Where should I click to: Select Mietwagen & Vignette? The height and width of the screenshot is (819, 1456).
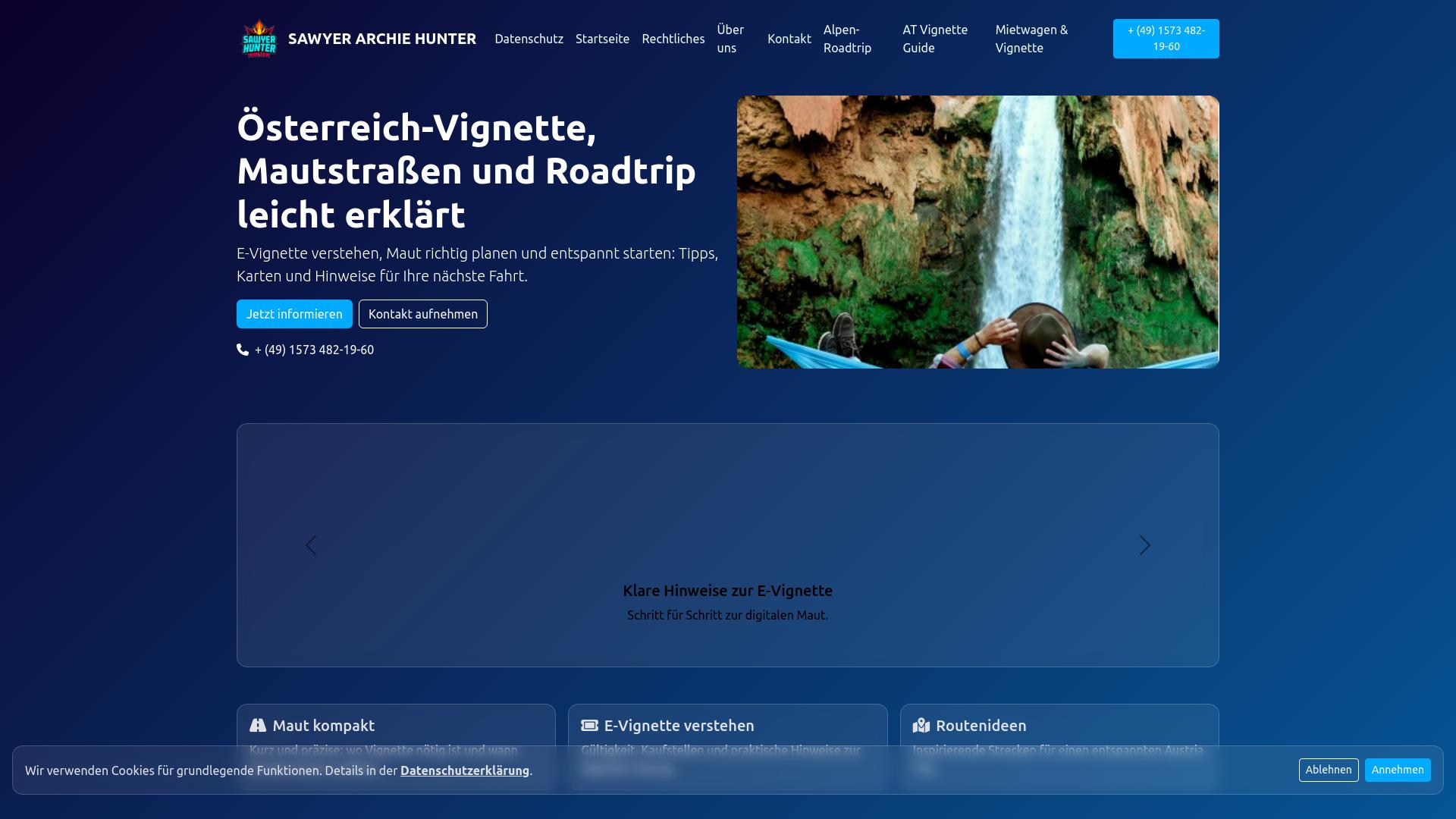click(x=1031, y=39)
